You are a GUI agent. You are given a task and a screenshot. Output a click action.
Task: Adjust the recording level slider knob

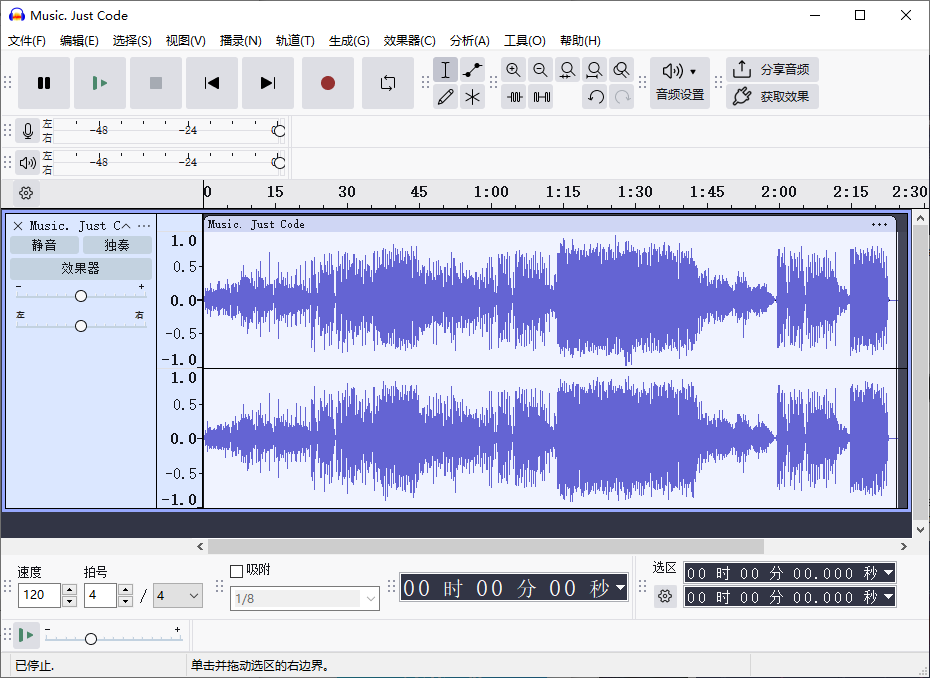279,130
